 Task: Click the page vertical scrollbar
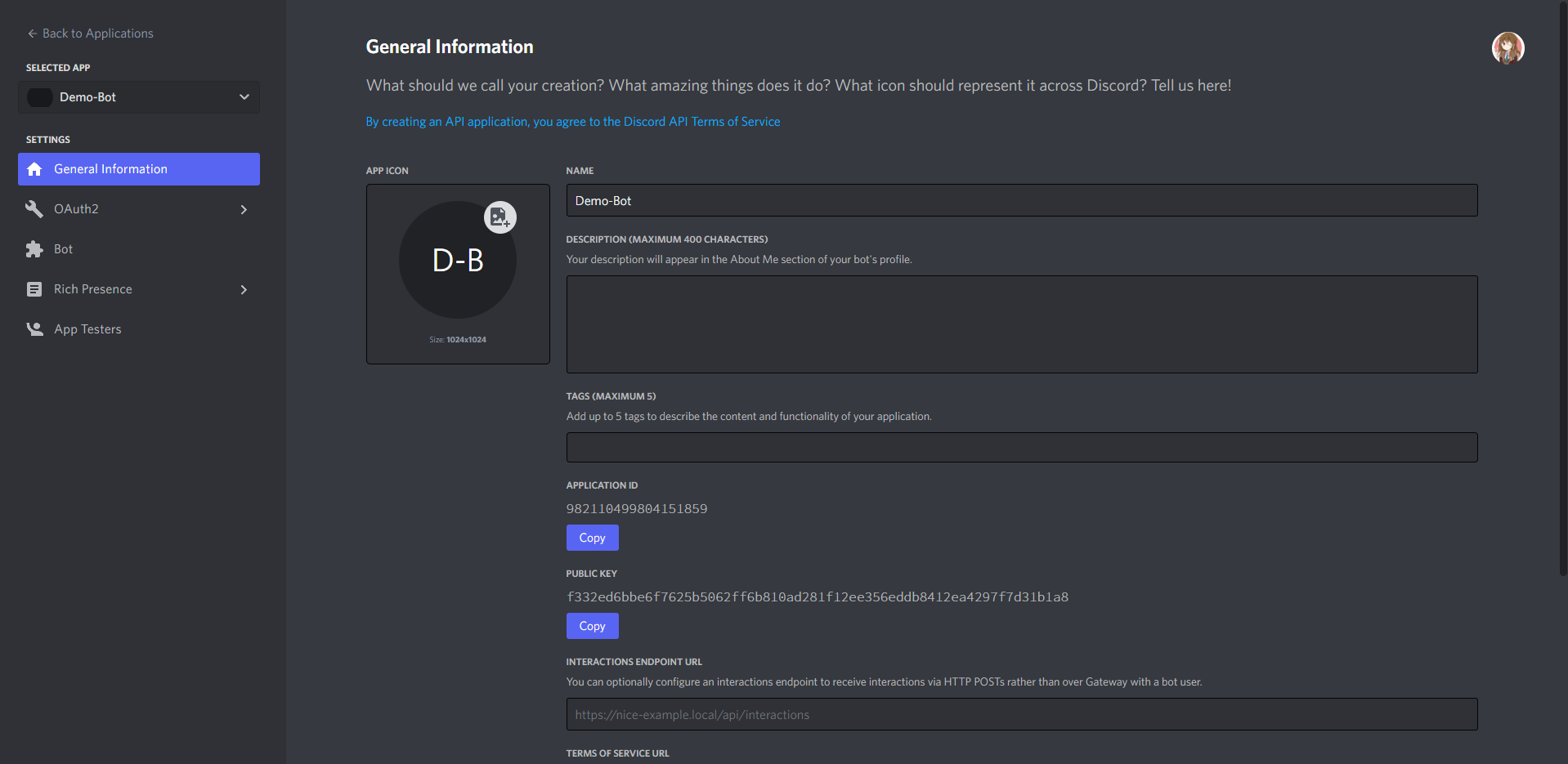tap(1564, 288)
